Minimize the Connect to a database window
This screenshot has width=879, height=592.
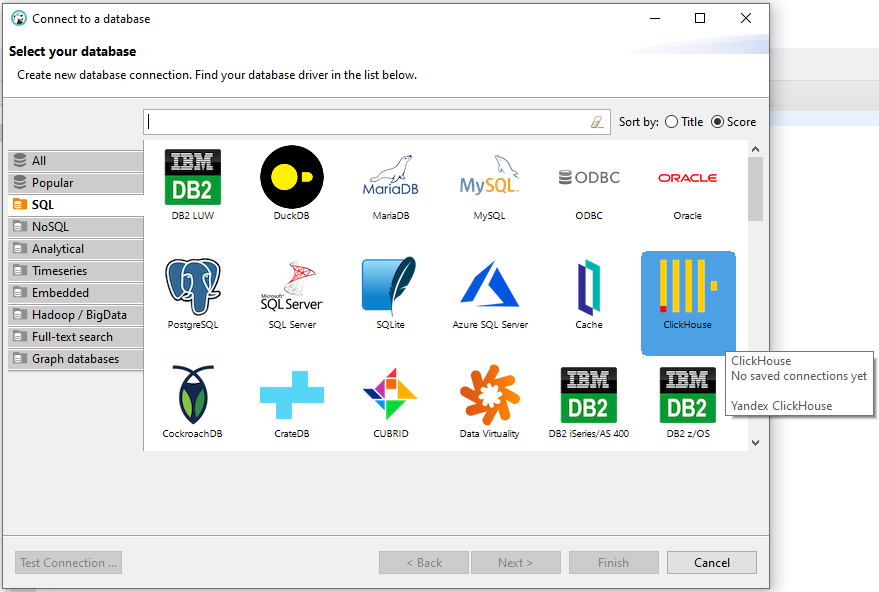[x=655, y=18]
